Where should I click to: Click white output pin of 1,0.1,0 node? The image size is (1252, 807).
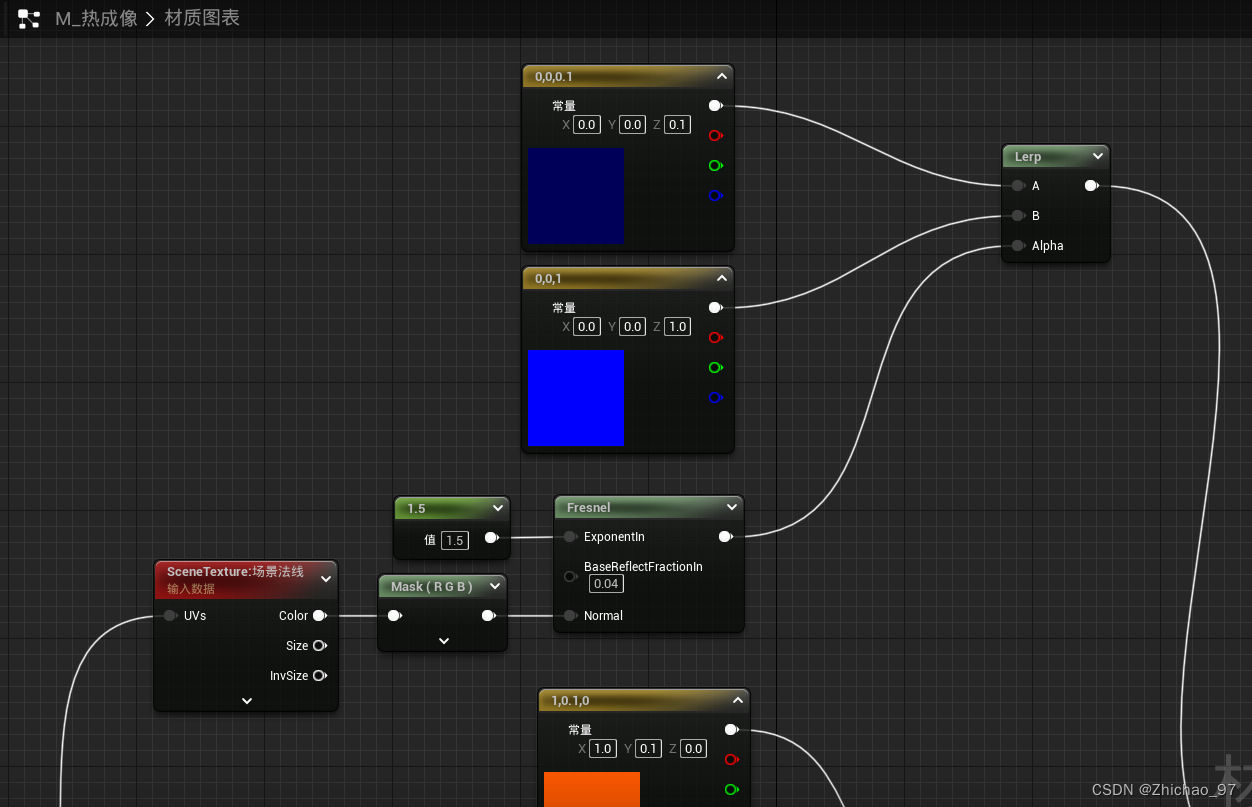[731, 729]
